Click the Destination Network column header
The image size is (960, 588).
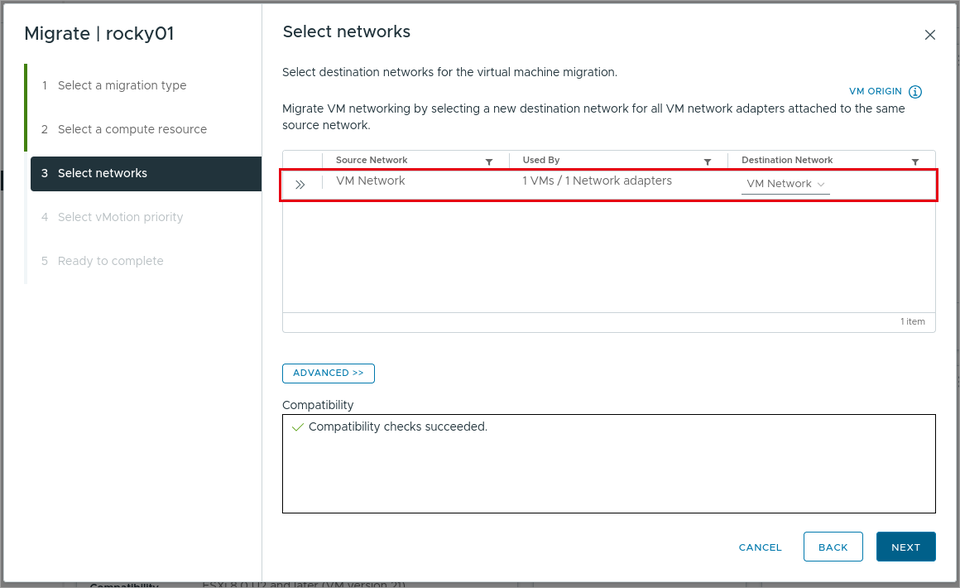click(787, 160)
